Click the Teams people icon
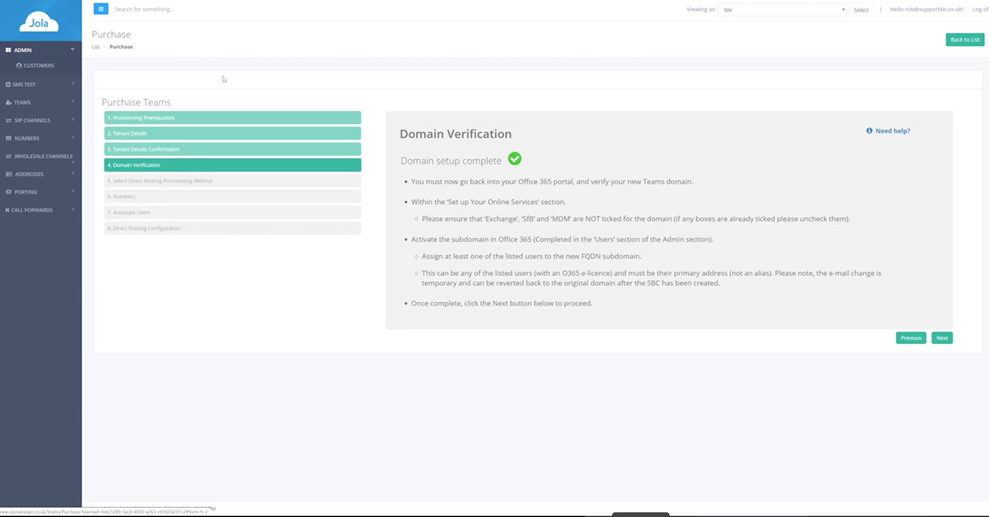Screen dimensions: 989x517 [x=8, y=102]
